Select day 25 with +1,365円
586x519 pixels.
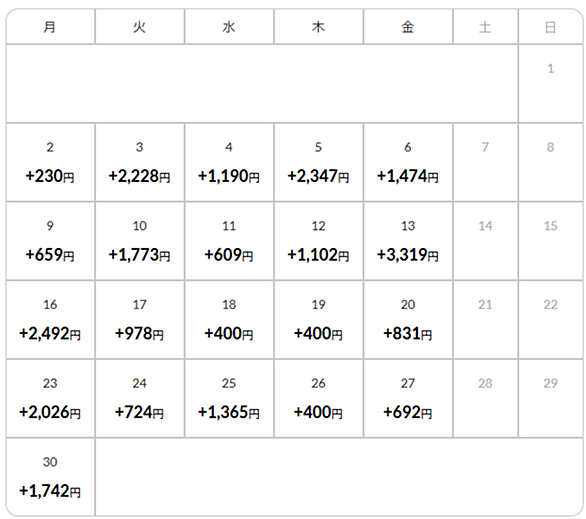point(229,398)
